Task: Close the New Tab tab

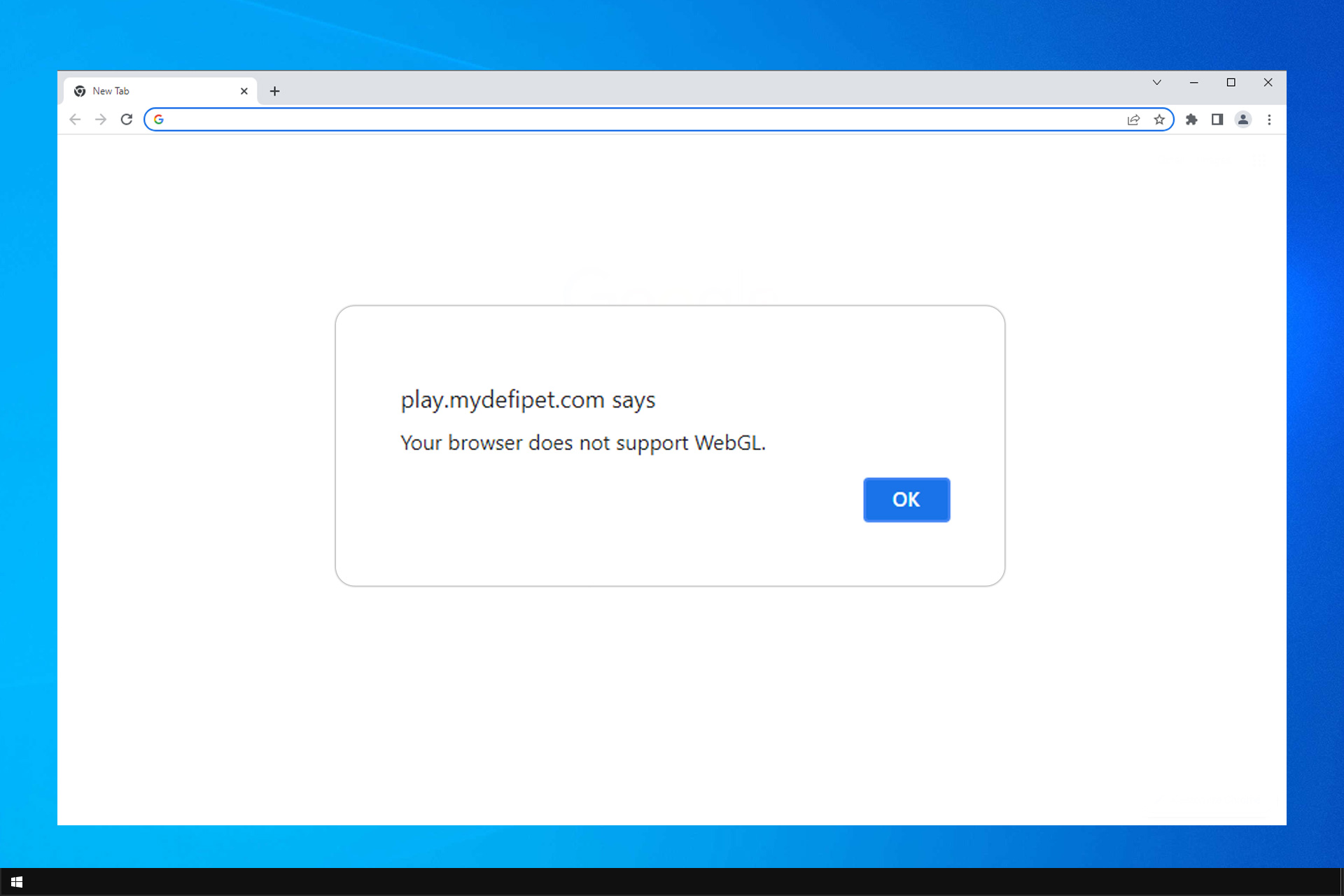Action: point(244,91)
